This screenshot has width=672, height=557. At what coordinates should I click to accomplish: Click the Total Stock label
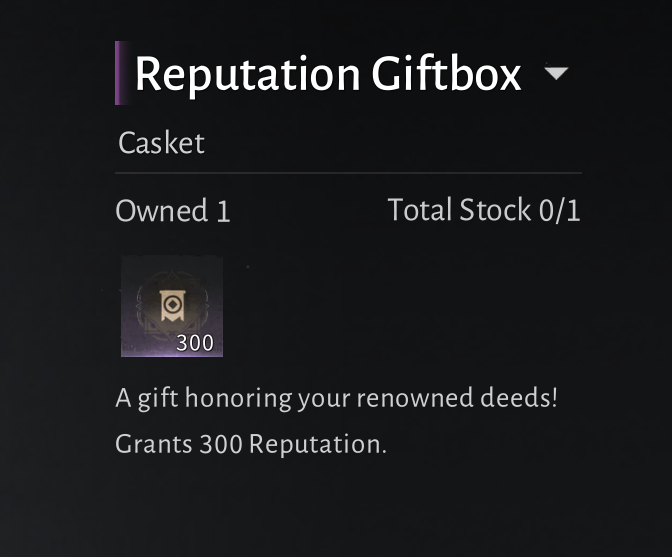459,210
